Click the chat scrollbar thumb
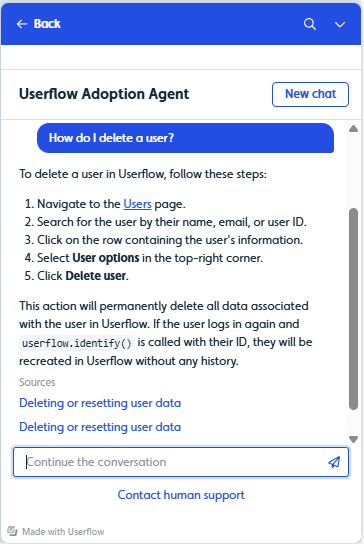This screenshot has width=364, height=544. click(x=353, y=309)
